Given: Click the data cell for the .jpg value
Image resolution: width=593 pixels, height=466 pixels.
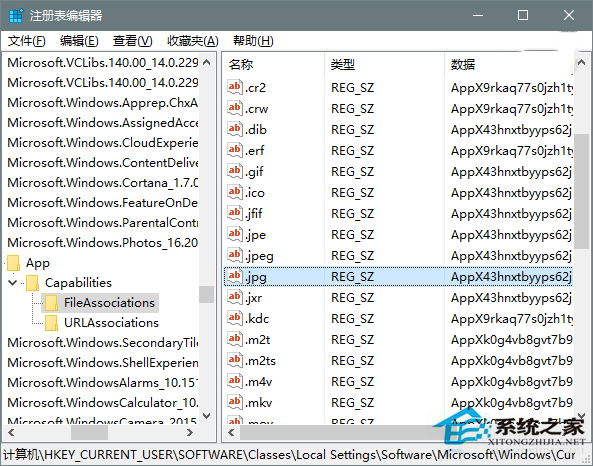Looking at the screenshot, I should click(x=511, y=276).
